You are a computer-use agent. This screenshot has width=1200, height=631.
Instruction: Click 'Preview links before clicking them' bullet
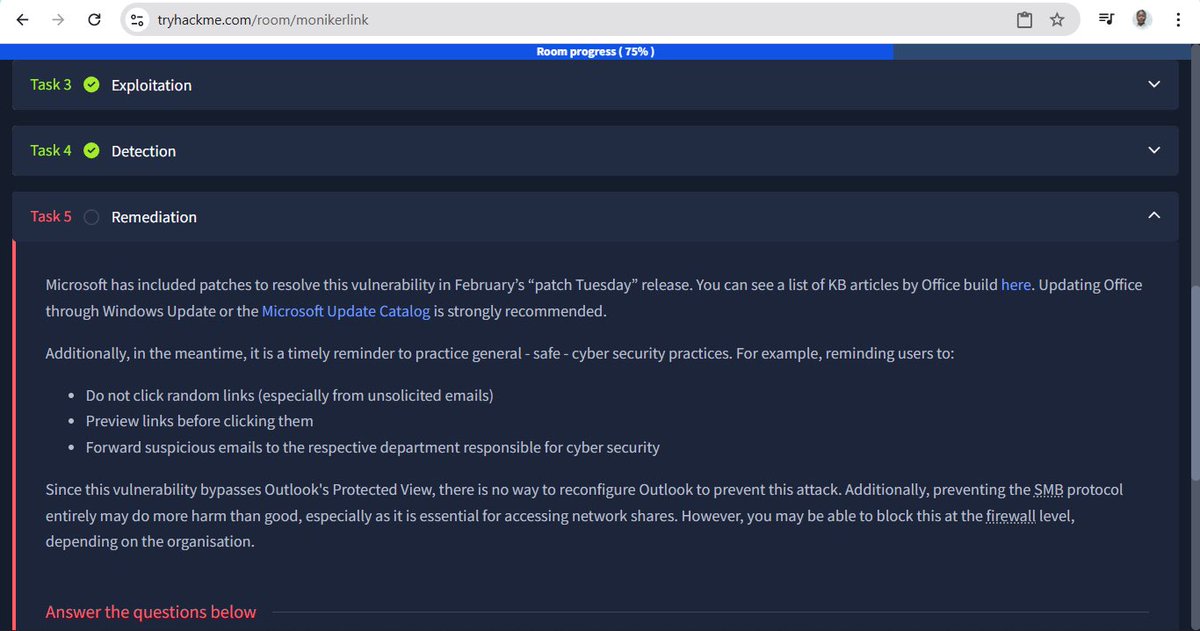click(x=200, y=421)
